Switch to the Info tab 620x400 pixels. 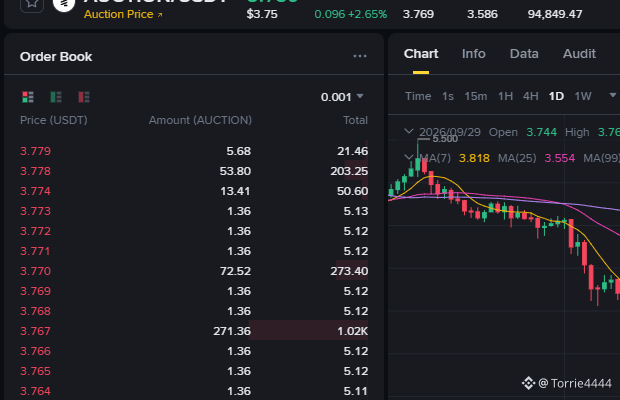(474, 54)
